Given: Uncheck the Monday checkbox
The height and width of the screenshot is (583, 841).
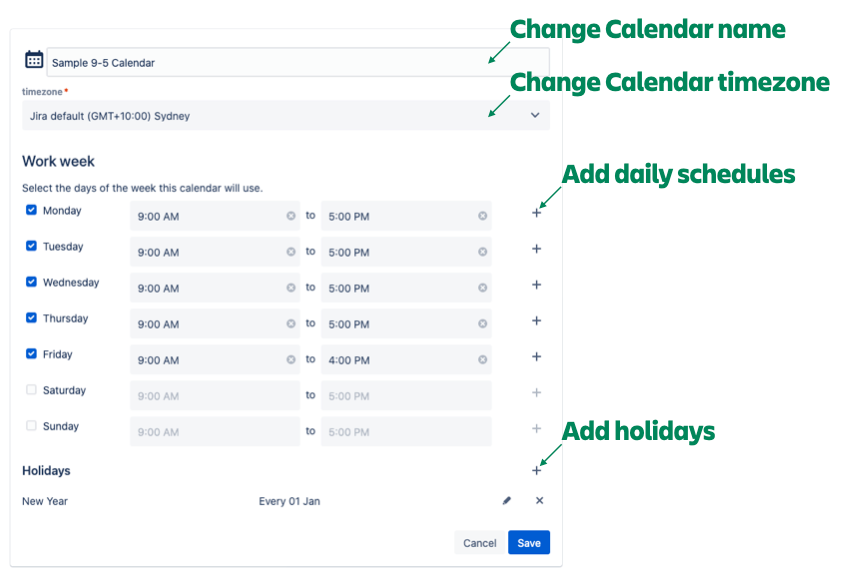Looking at the screenshot, I should click(32, 211).
